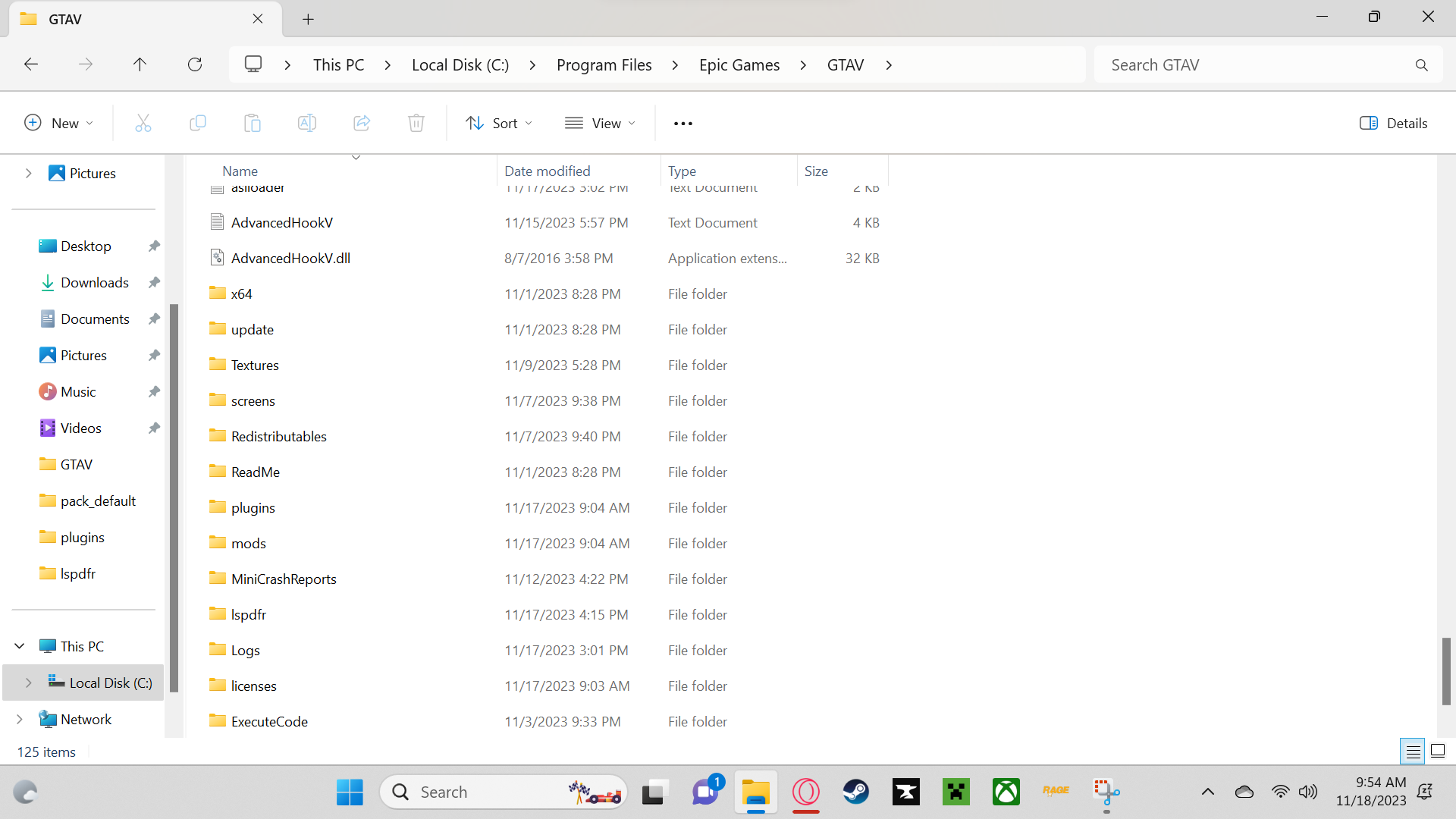The image size is (1456, 819).
Task: Click the search magnifier icon
Action: point(1421,65)
